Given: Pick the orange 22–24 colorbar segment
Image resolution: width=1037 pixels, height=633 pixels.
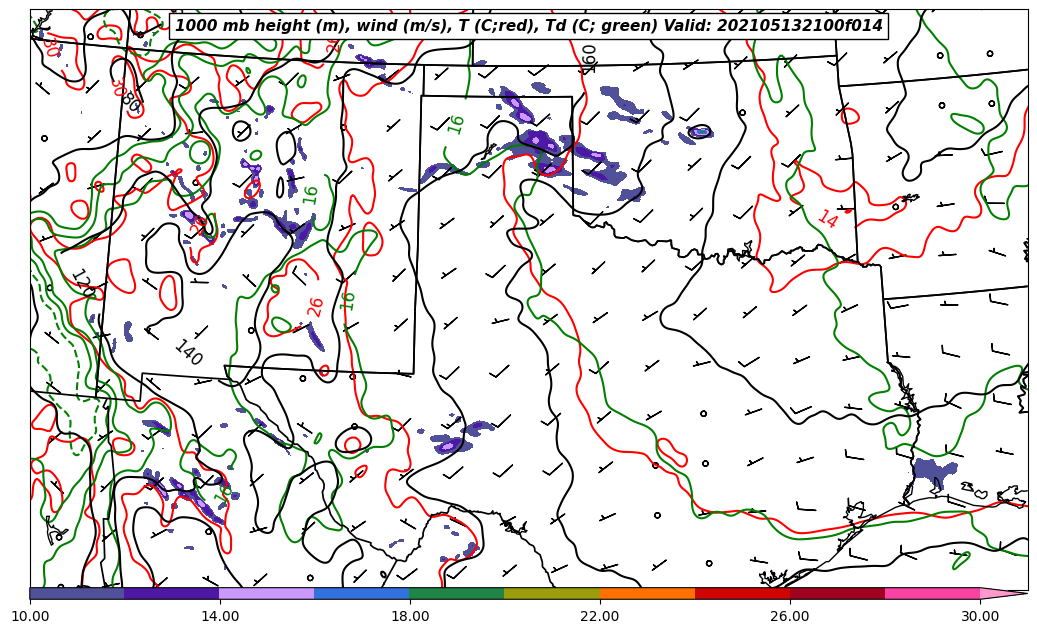Looking at the screenshot, I should (x=647, y=593).
